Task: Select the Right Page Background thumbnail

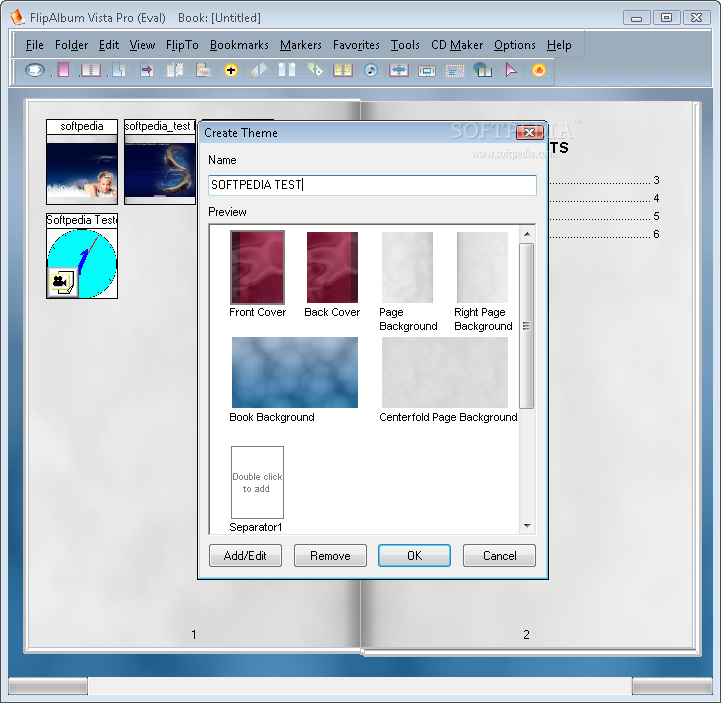Action: pyautogui.click(x=482, y=267)
